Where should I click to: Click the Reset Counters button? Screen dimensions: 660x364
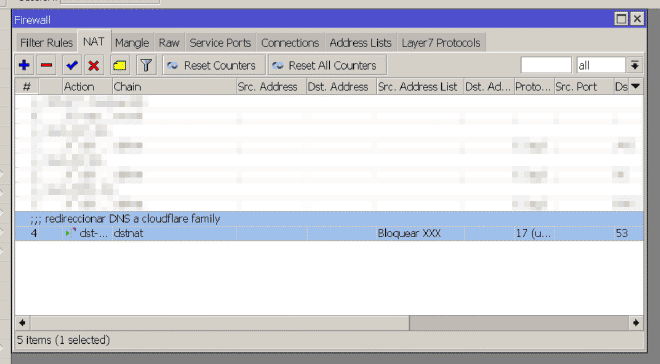[214, 65]
